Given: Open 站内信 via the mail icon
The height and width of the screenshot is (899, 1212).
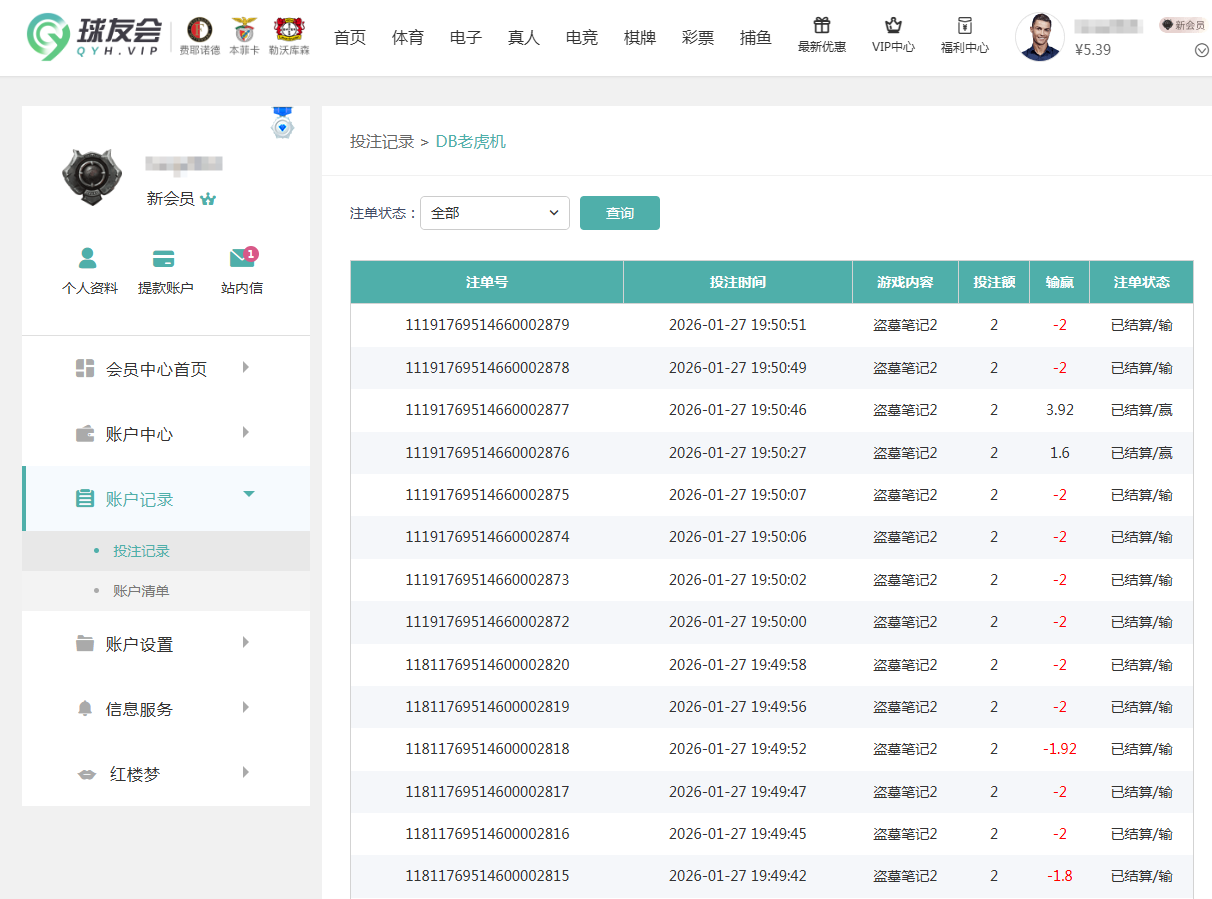Looking at the screenshot, I should (241, 257).
